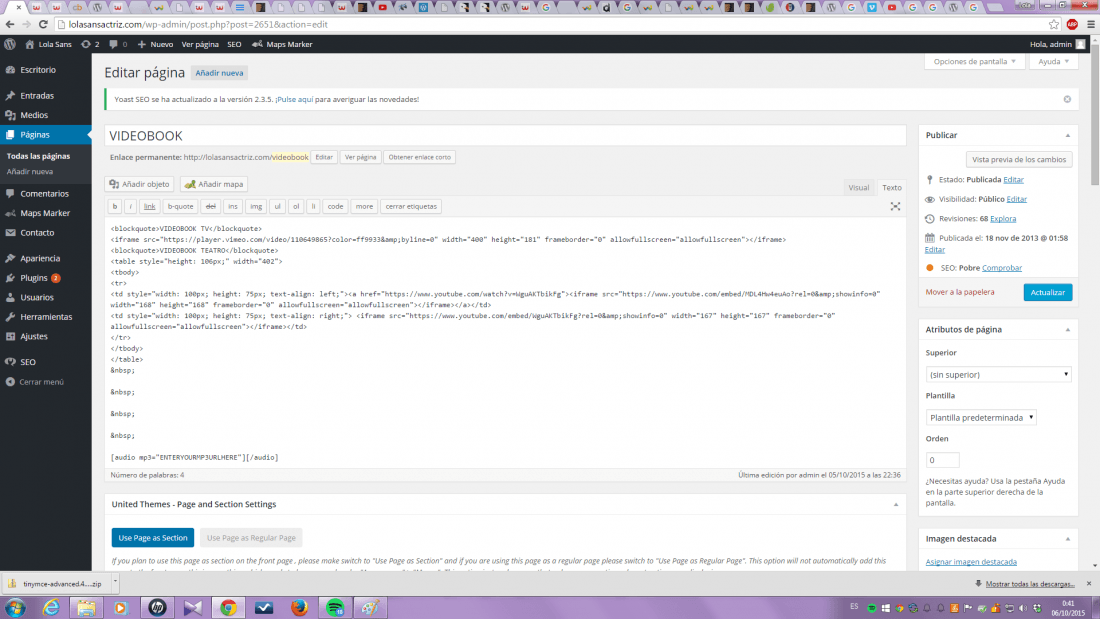This screenshot has height=619, width=1100.
Task: Click the b-quote quicktag button
Action: pyautogui.click(x=180, y=206)
